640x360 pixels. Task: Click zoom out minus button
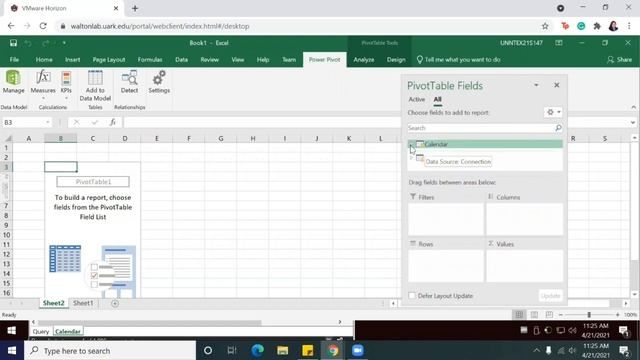561,315
